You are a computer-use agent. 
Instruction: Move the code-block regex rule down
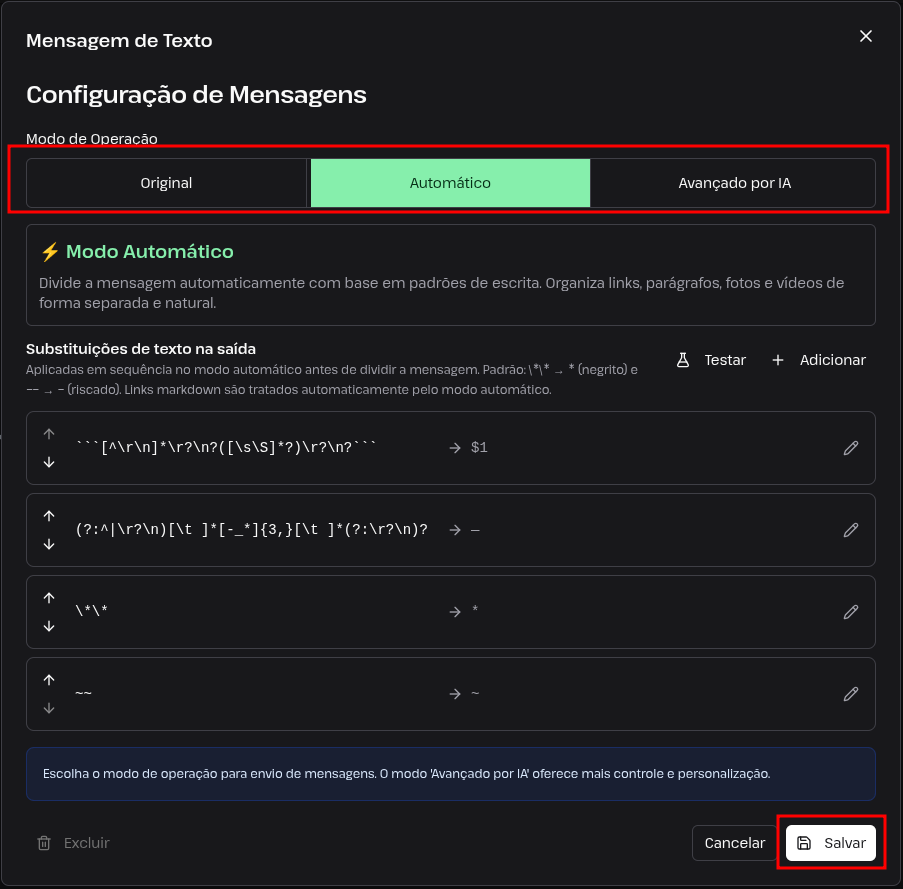click(49, 462)
